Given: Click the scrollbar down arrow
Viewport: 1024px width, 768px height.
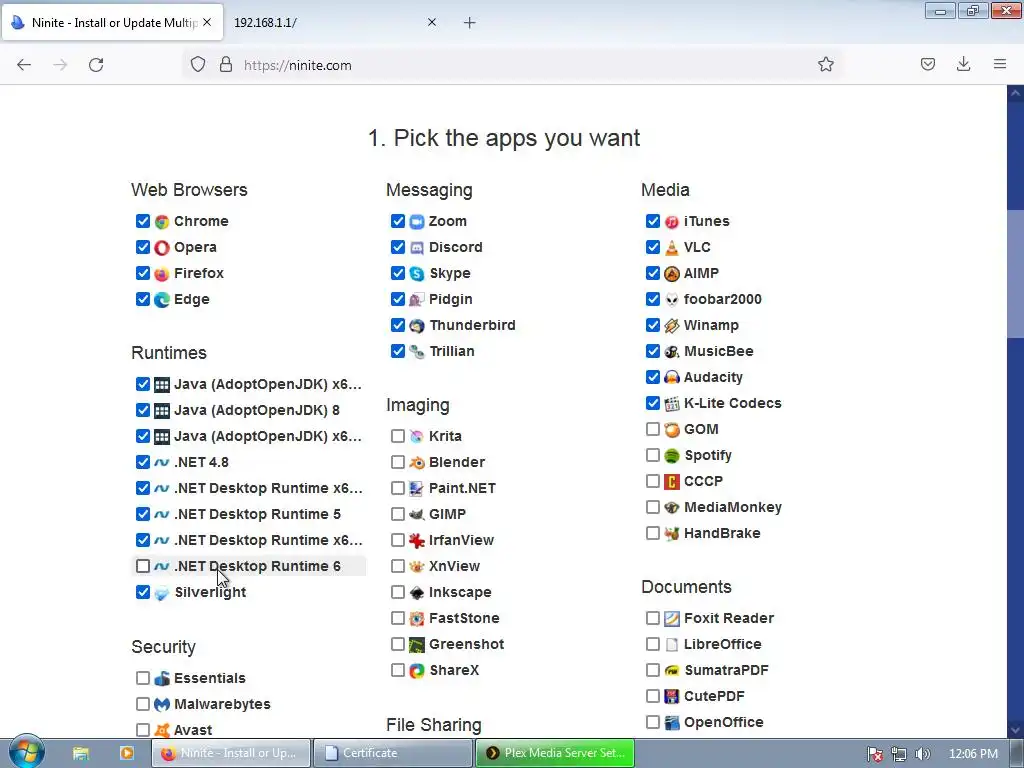Looking at the screenshot, I should click(1016, 730).
